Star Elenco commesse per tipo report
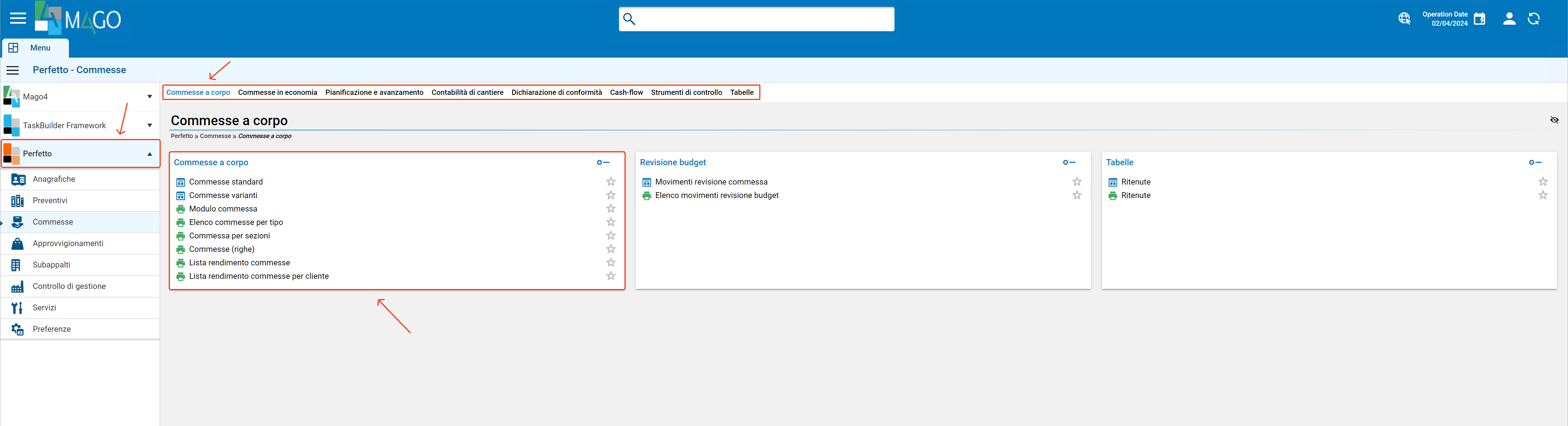The height and width of the screenshot is (426, 1568). 611,222
